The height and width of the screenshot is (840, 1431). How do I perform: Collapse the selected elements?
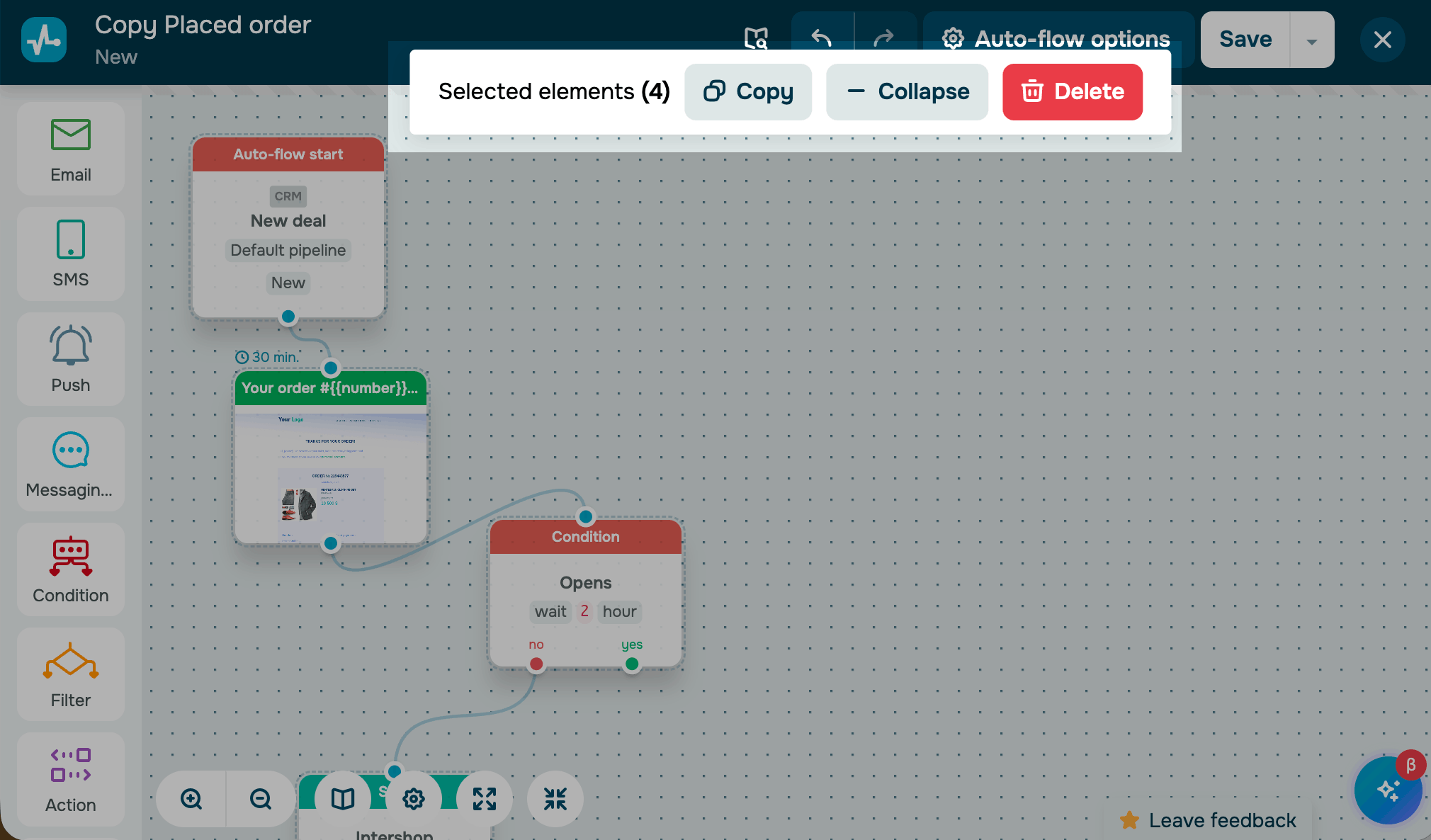click(x=907, y=92)
